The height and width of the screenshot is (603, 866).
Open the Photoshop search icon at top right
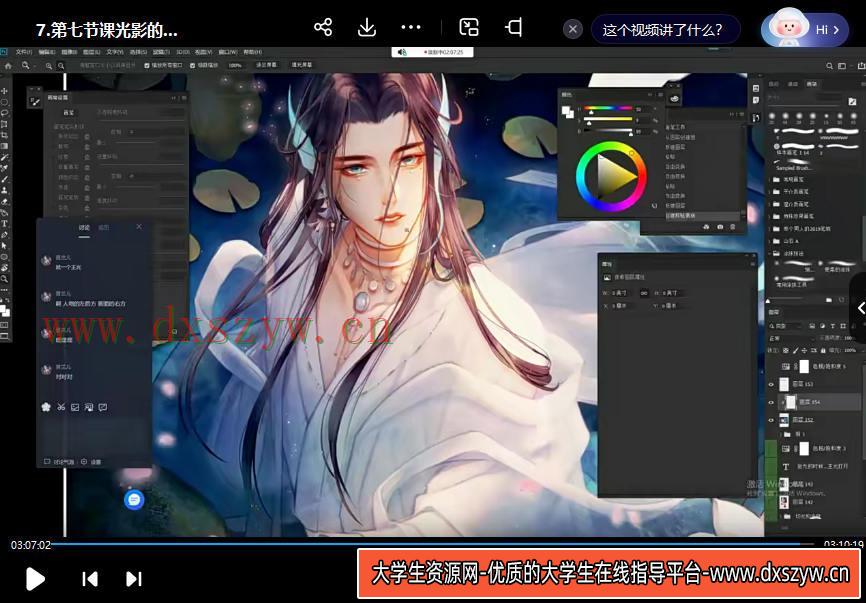pyautogui.click(x=829, y=66)
